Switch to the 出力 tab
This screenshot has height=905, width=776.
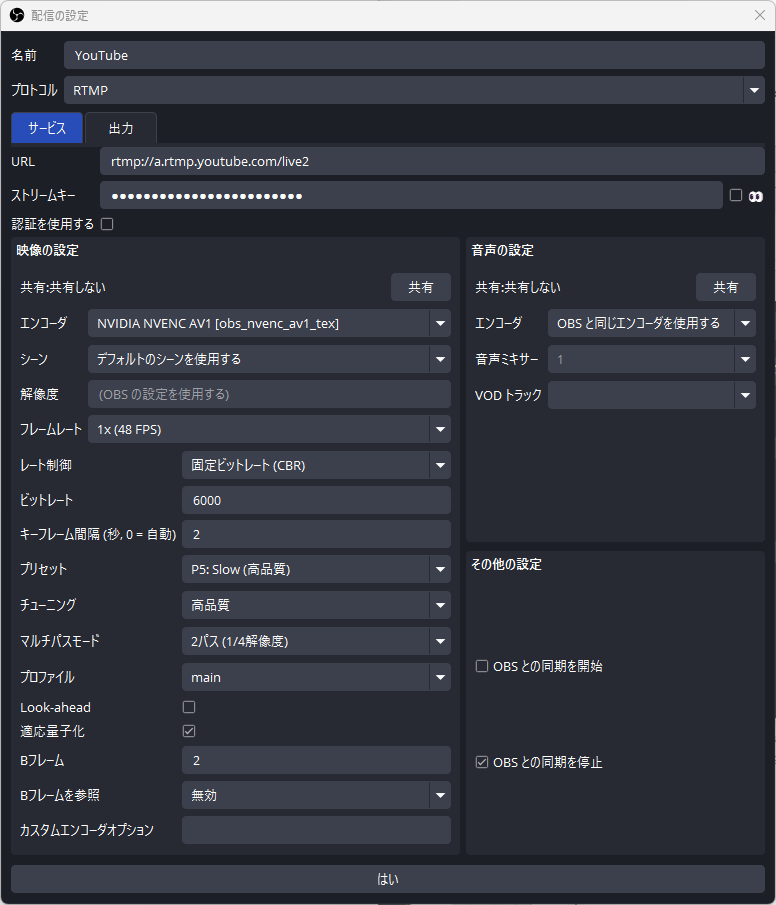[x=121, y=128]
